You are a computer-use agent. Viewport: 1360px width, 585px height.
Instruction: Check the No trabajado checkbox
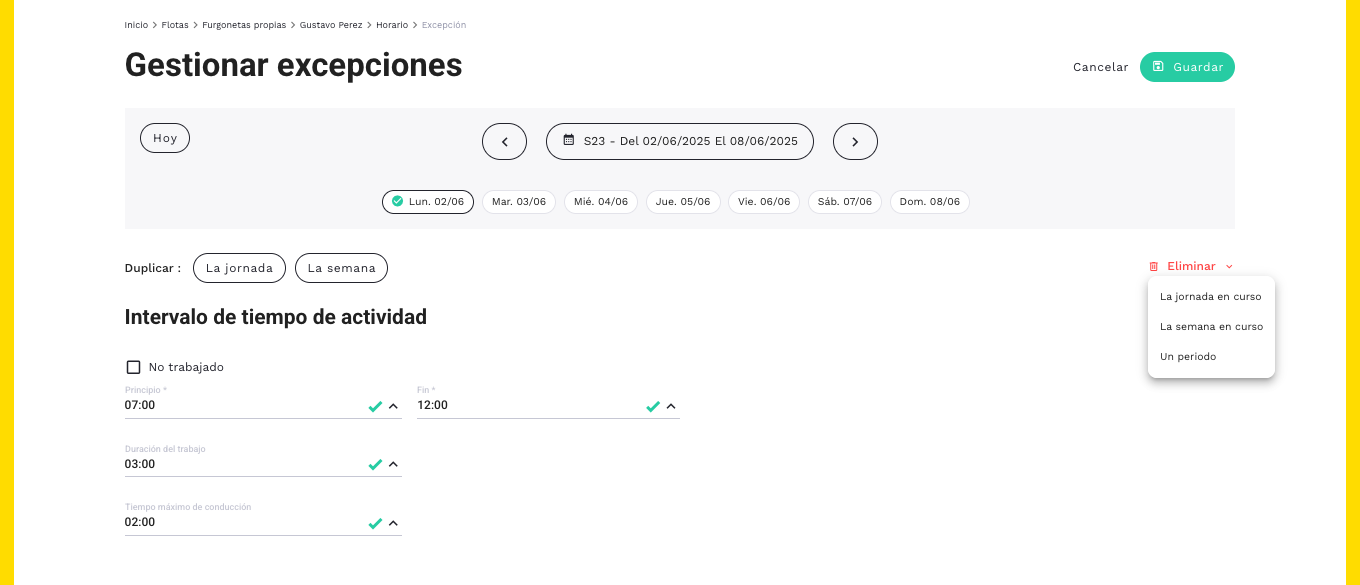click(133, 367)
